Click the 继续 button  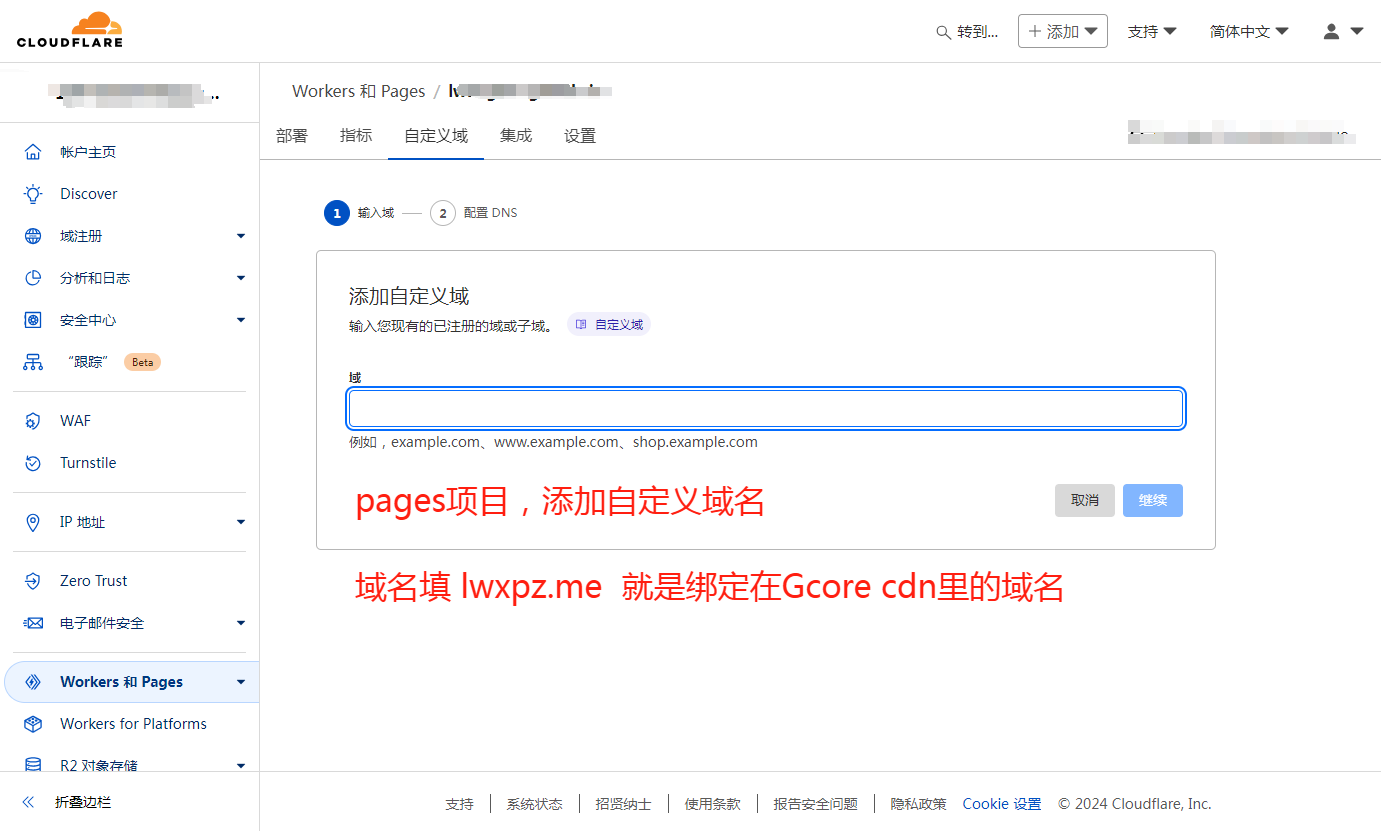(1152, 500)
